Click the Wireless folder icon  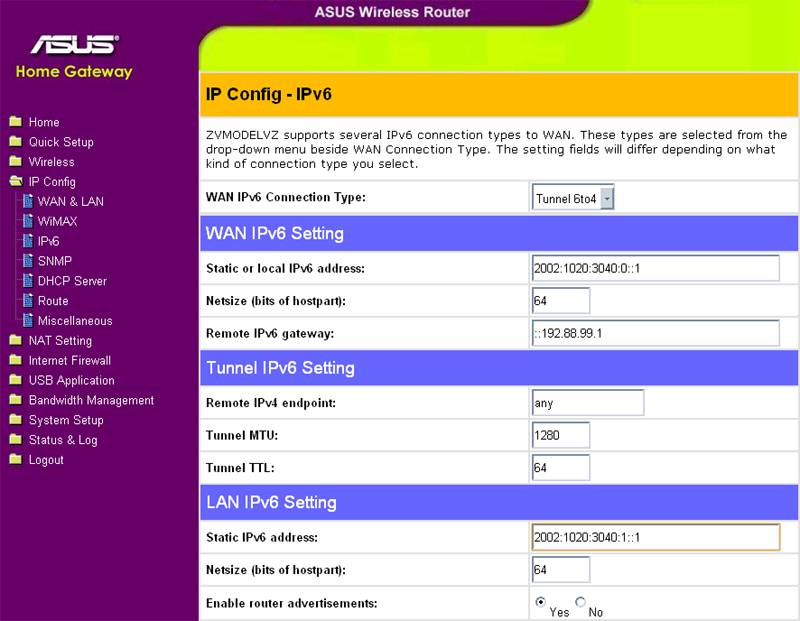coord(15,162)
